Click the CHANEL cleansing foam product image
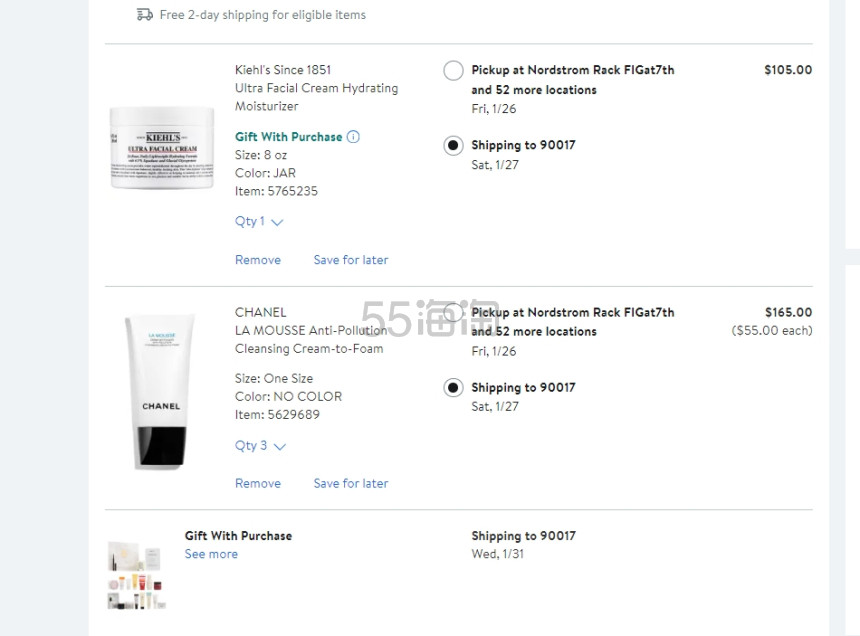Image resolution: width=860 pixels, height=636 pixels. pos(158,390)
